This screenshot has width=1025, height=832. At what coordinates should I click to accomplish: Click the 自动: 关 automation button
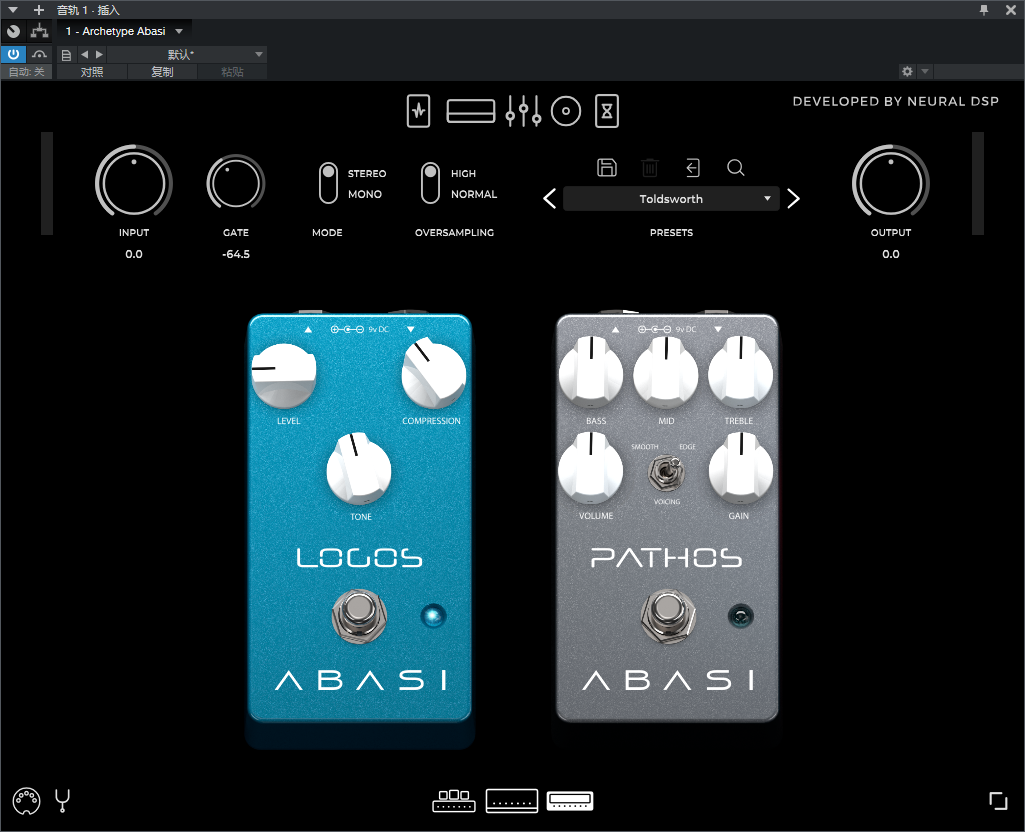(x=27, y=72)
